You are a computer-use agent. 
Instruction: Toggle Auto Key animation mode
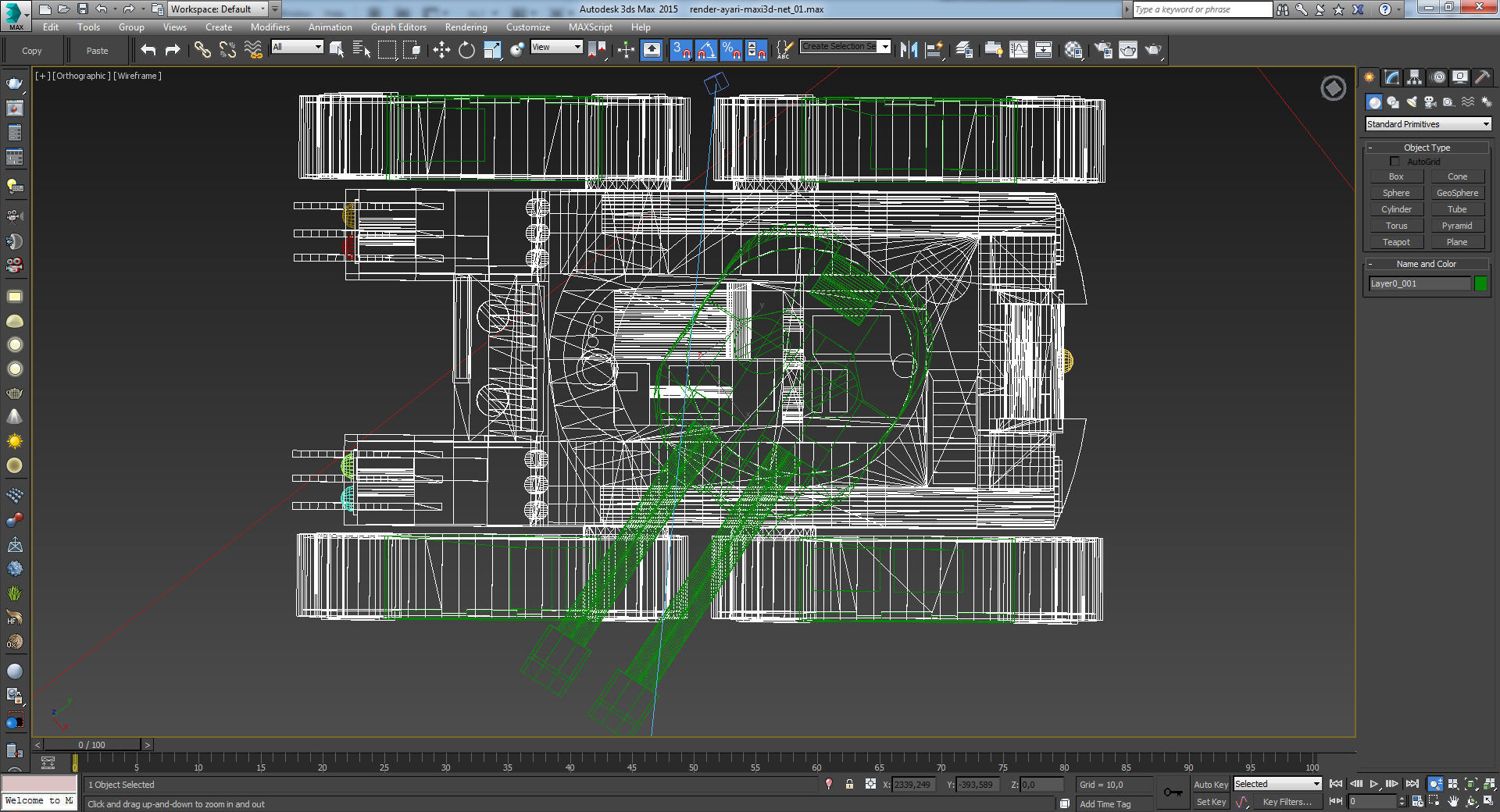(x=1210, y=785)
